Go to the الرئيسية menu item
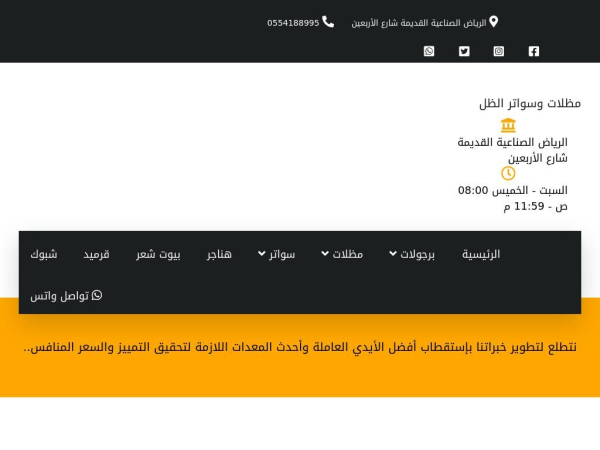Viewport: 600px width, 450px height. tap(481, 254)
